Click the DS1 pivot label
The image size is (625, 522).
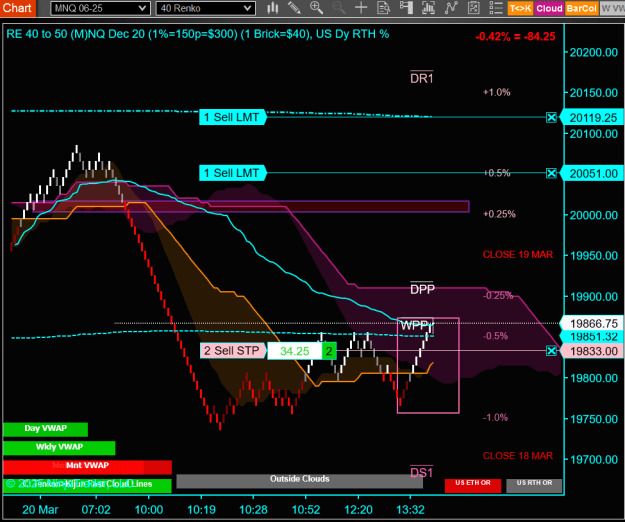[x=422, y=473]
